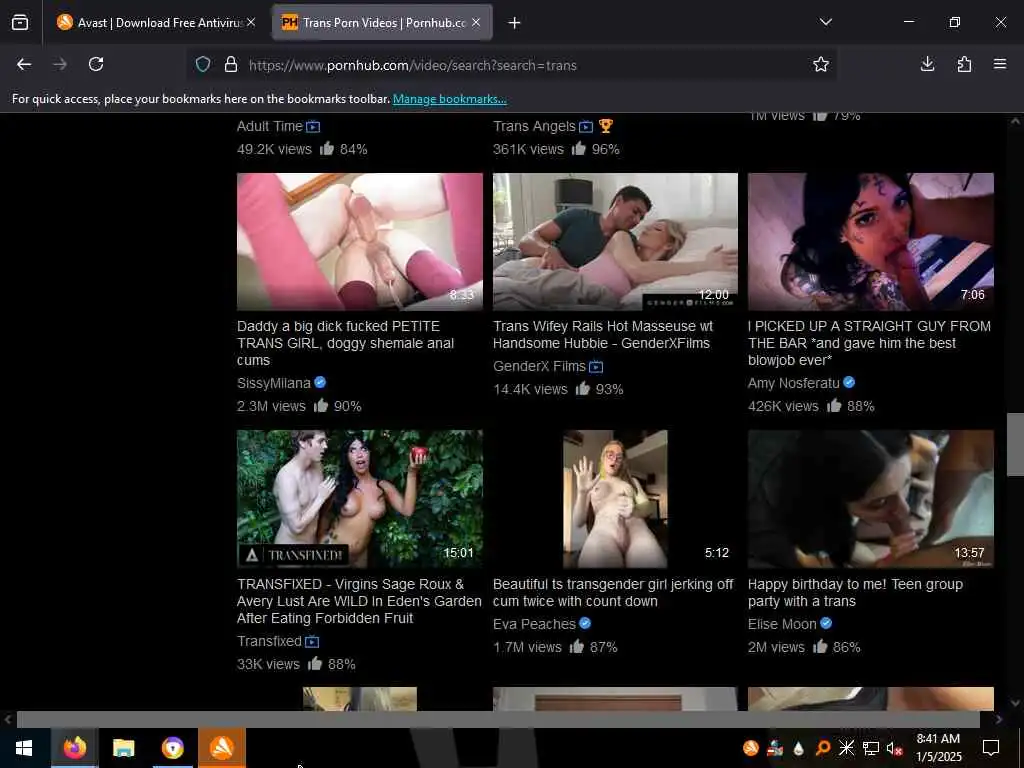The height and width of the screenshot is (768, 1024).
Task: Close the Pornhub tab
Action: (476, 23)
